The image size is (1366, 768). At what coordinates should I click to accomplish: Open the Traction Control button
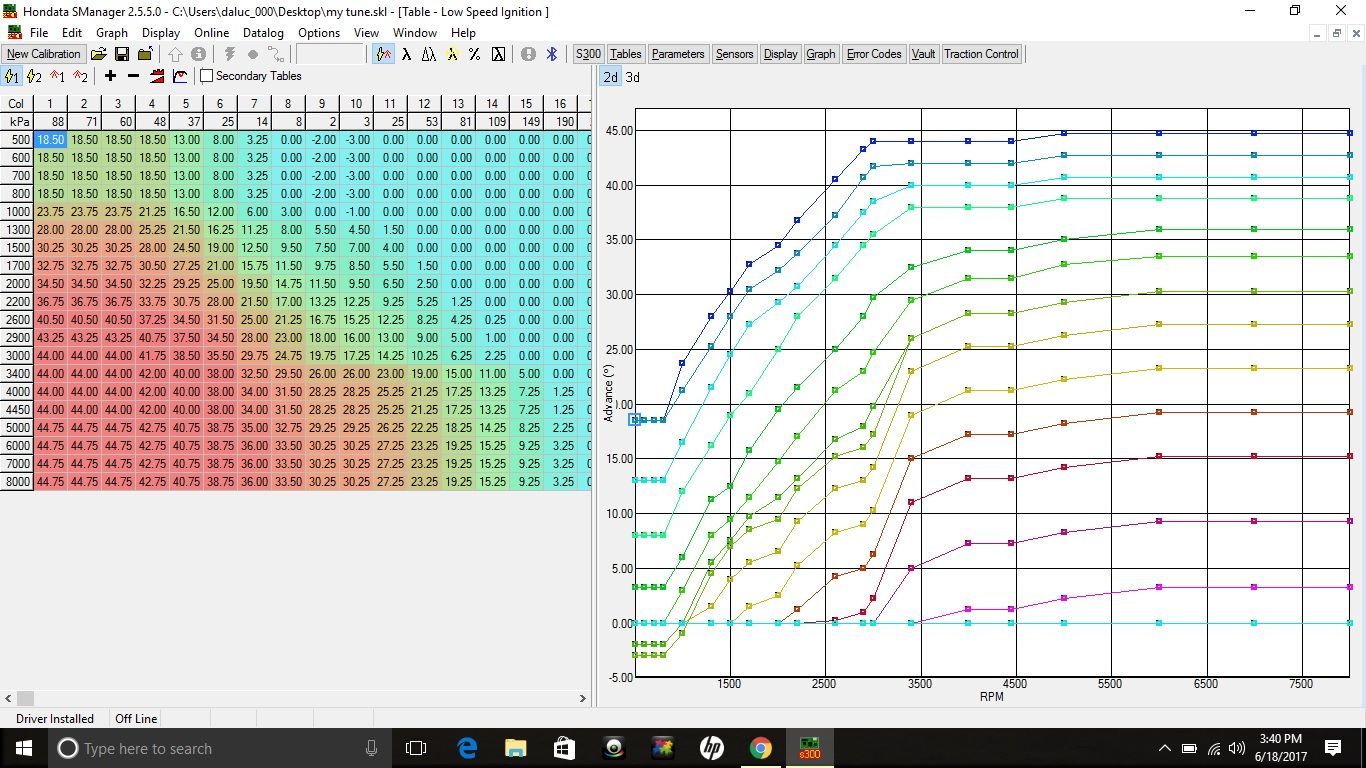point(980,54)
